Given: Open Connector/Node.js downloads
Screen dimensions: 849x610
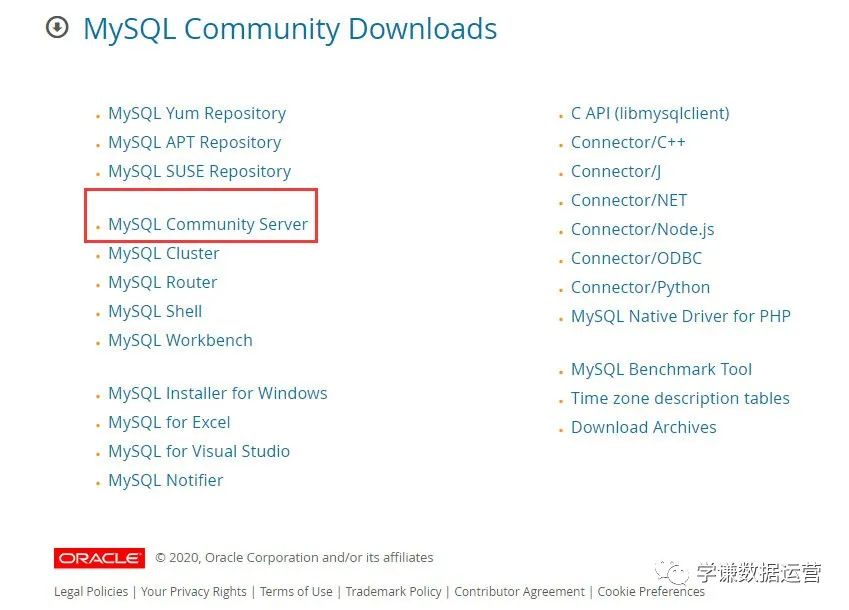Looking at the screenshot, I should point(643,229).
